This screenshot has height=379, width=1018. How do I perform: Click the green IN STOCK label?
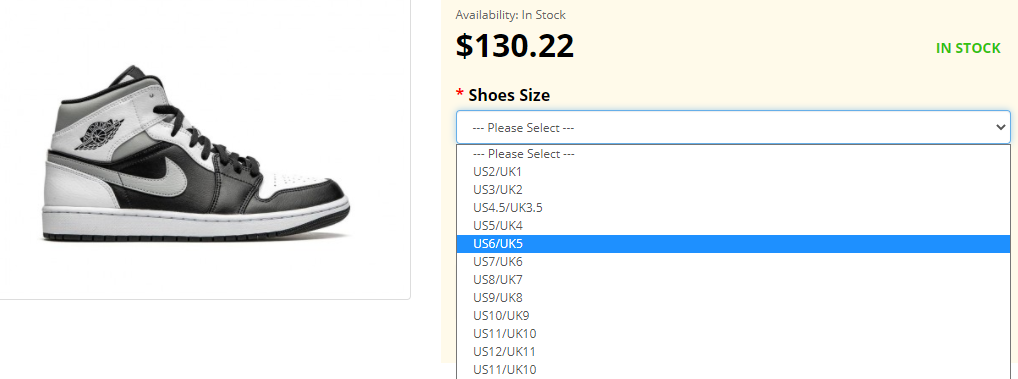click(x=968, y=48)
